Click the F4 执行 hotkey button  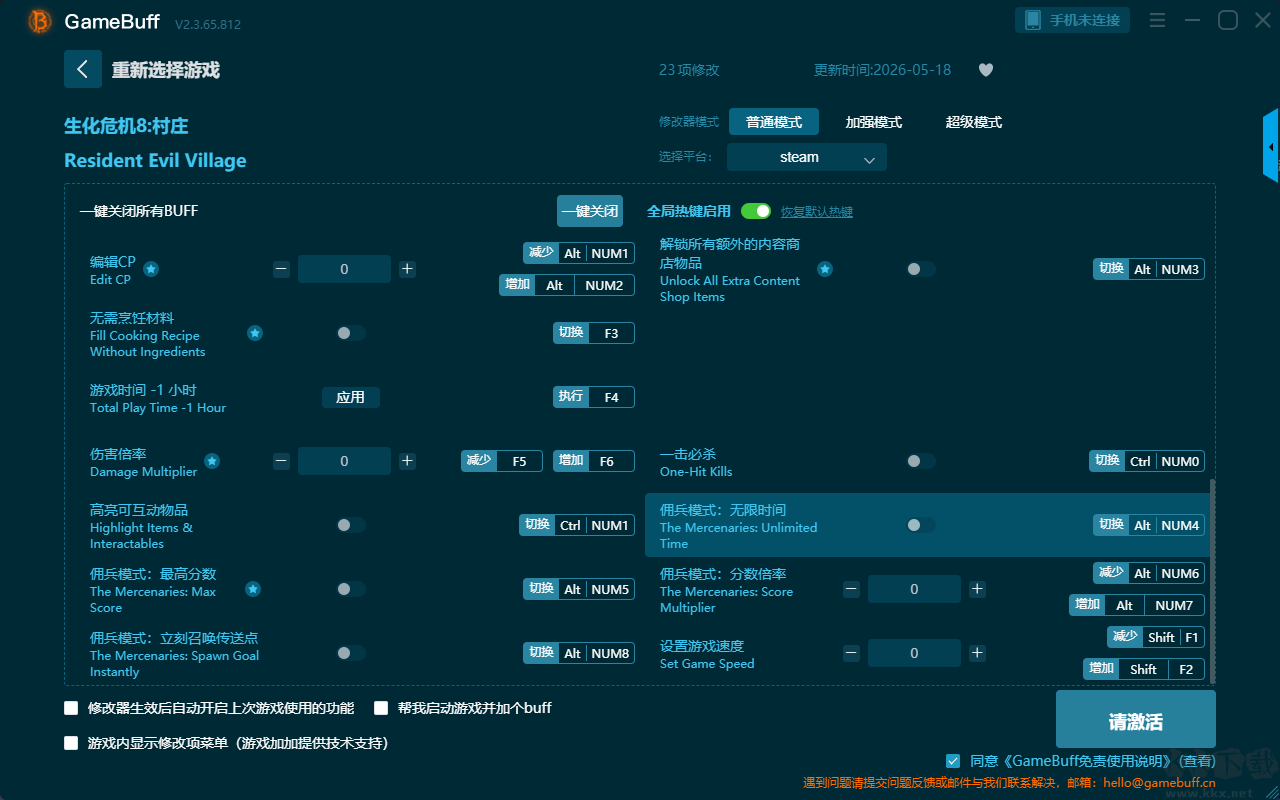pyautogui.click(x=594, y=397)
